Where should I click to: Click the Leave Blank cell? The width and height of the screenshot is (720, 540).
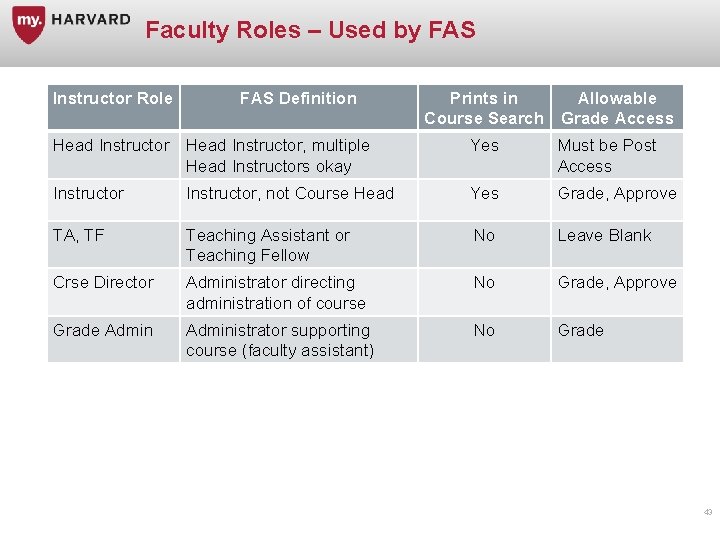[604, 236]
